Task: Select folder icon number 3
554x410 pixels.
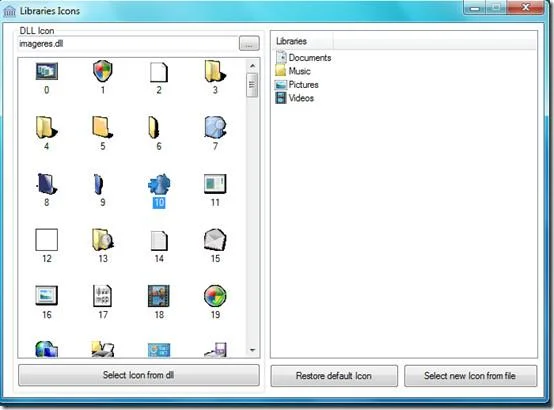Action: 215,71
